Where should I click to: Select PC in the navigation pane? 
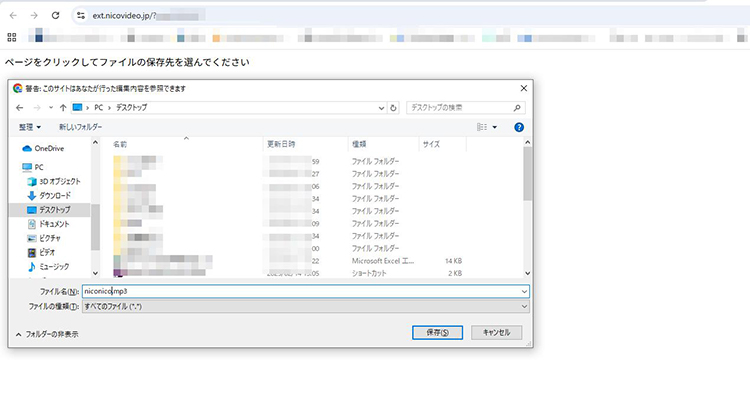coord(33,167)
